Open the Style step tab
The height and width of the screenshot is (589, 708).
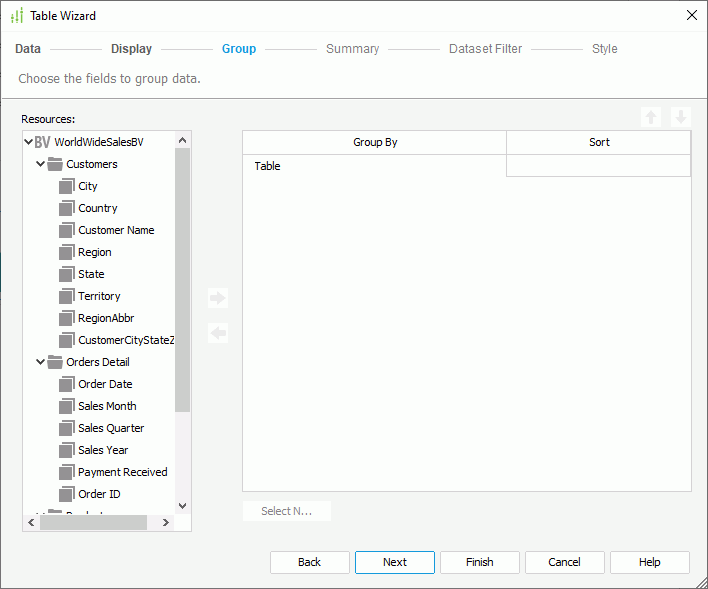[604, 49]
